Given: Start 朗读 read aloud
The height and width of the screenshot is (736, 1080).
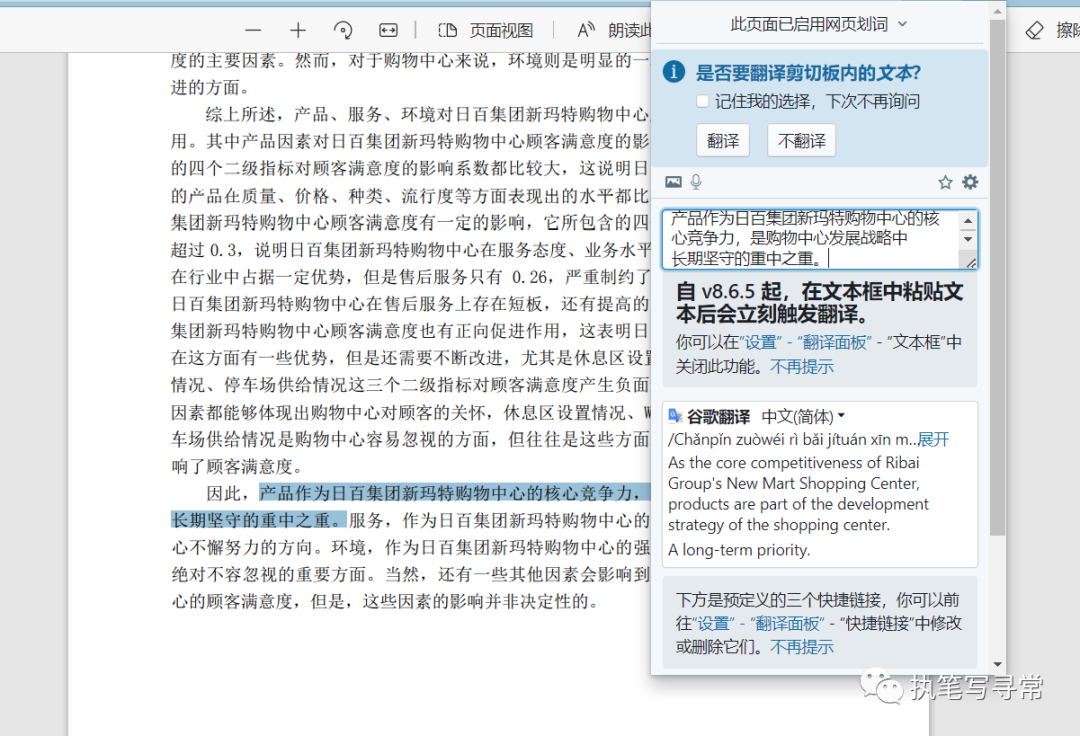Looking at the screenshot, I should point(614,30).
